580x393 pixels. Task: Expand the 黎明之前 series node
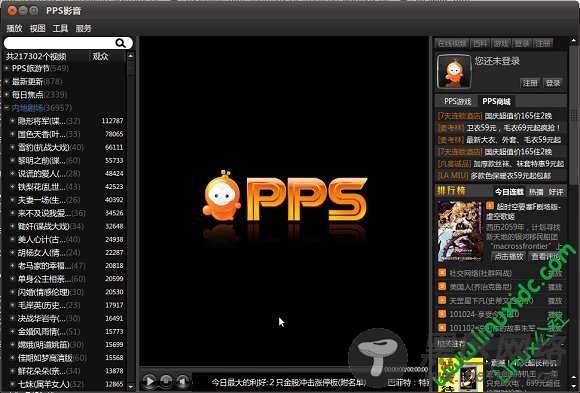point(13,160)
